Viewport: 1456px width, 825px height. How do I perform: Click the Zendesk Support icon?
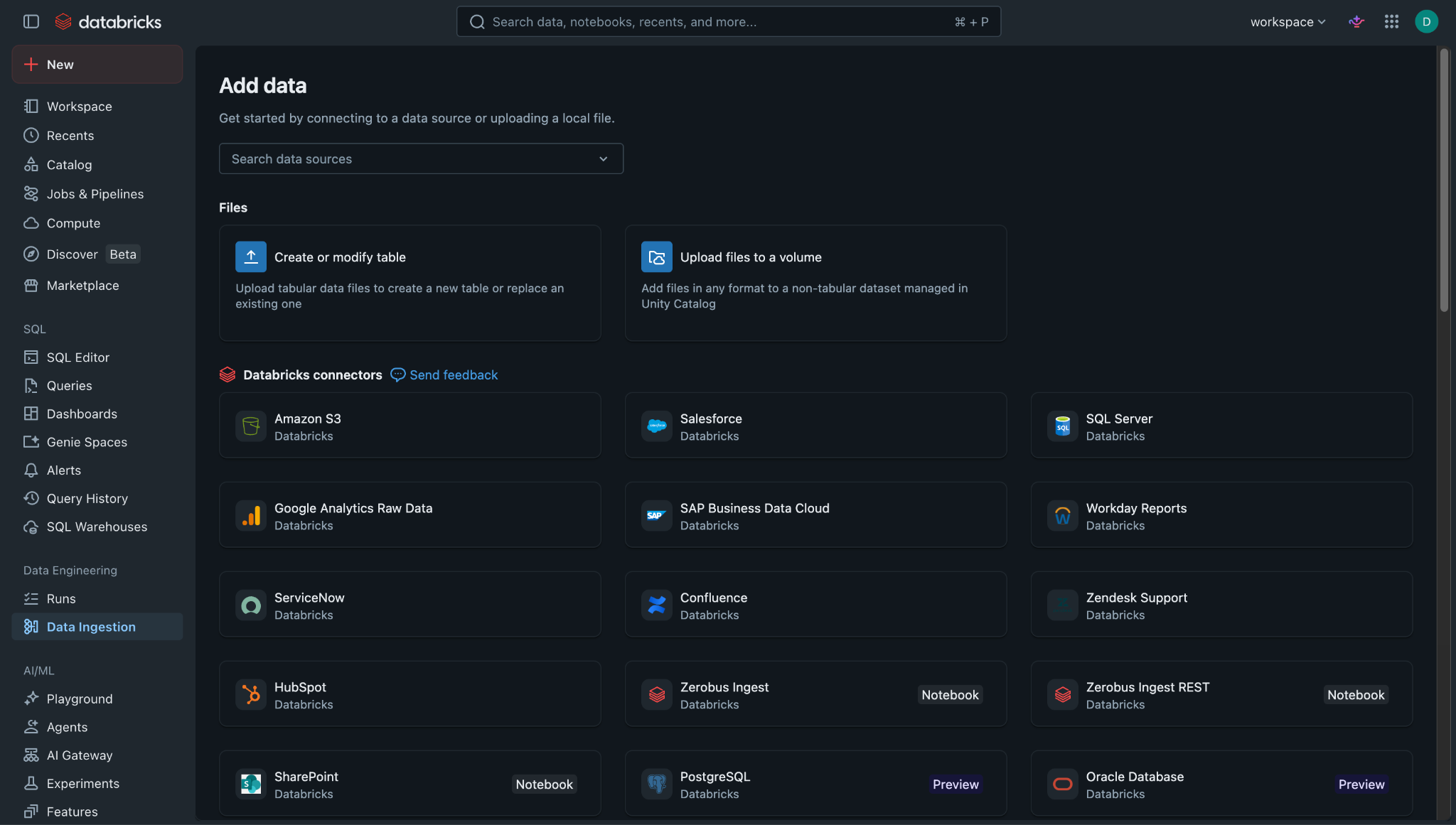pyautogui.click(x=1063, y=605)
